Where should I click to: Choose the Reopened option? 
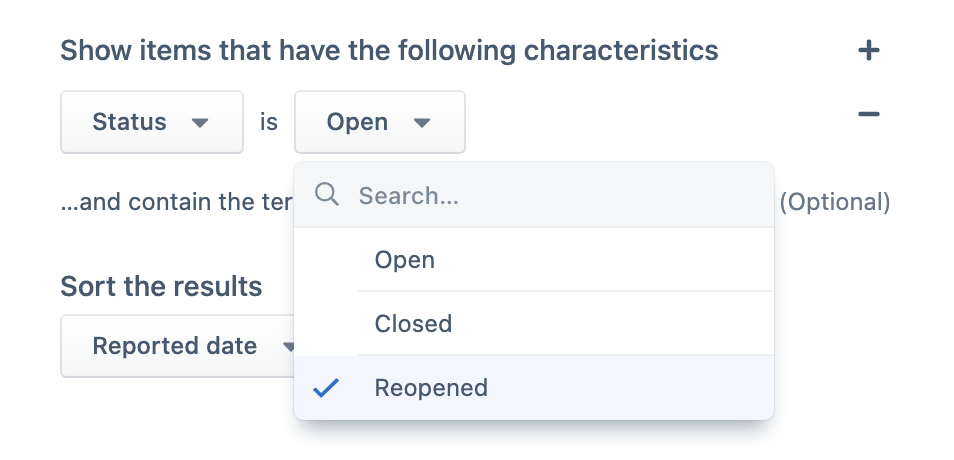tap(534, 388)
